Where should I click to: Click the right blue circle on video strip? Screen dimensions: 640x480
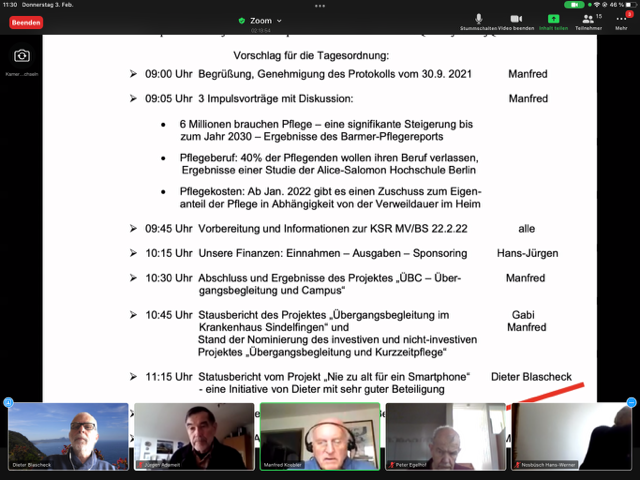631,402
